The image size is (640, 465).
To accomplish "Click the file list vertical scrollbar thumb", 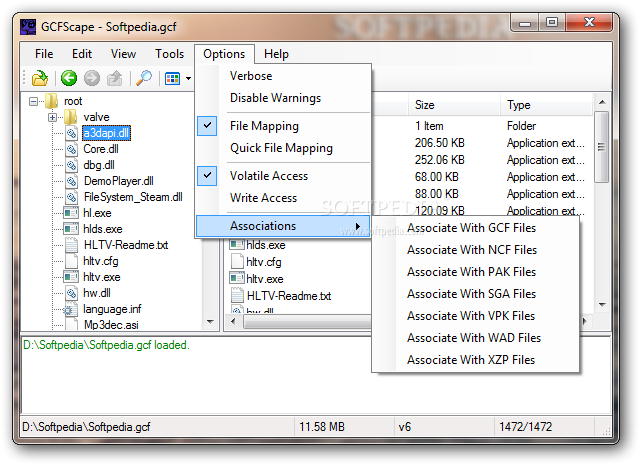I will (602, 147).
